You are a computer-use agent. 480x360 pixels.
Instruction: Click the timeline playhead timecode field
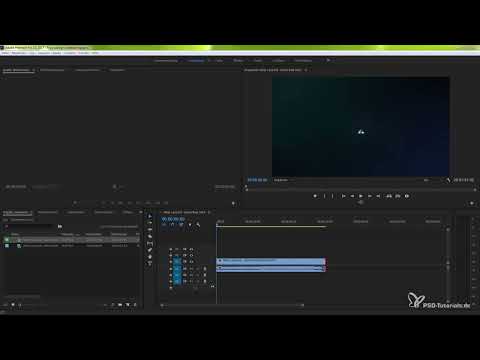173,219
